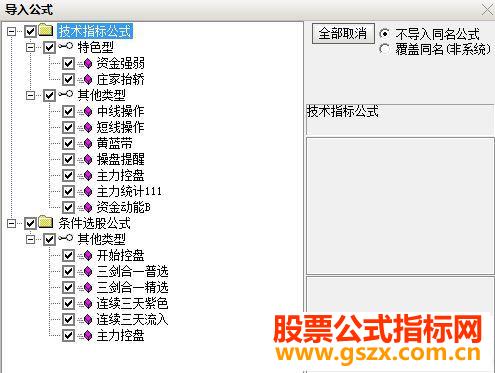The height and width of the screenshot is (373, 495).
Task: Uncheck the 条件选股公式 folder checkbox
Action: (30, 223)
